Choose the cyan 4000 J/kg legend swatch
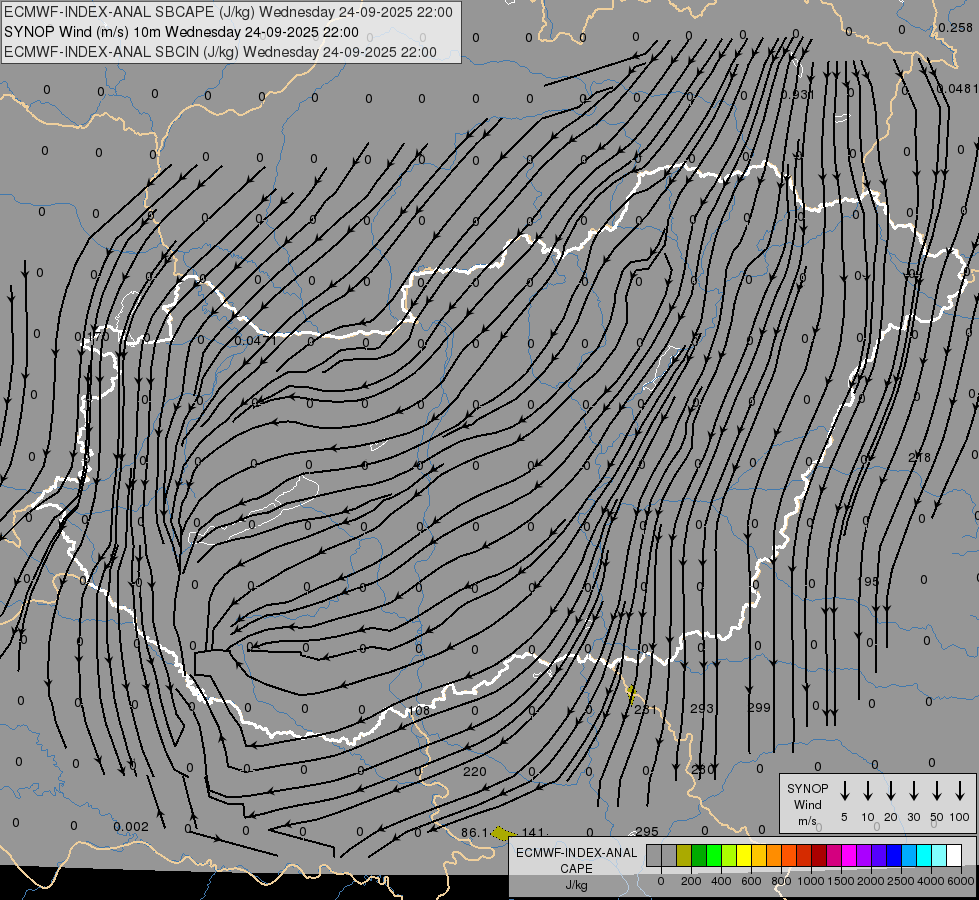 [x=924, y=855]
